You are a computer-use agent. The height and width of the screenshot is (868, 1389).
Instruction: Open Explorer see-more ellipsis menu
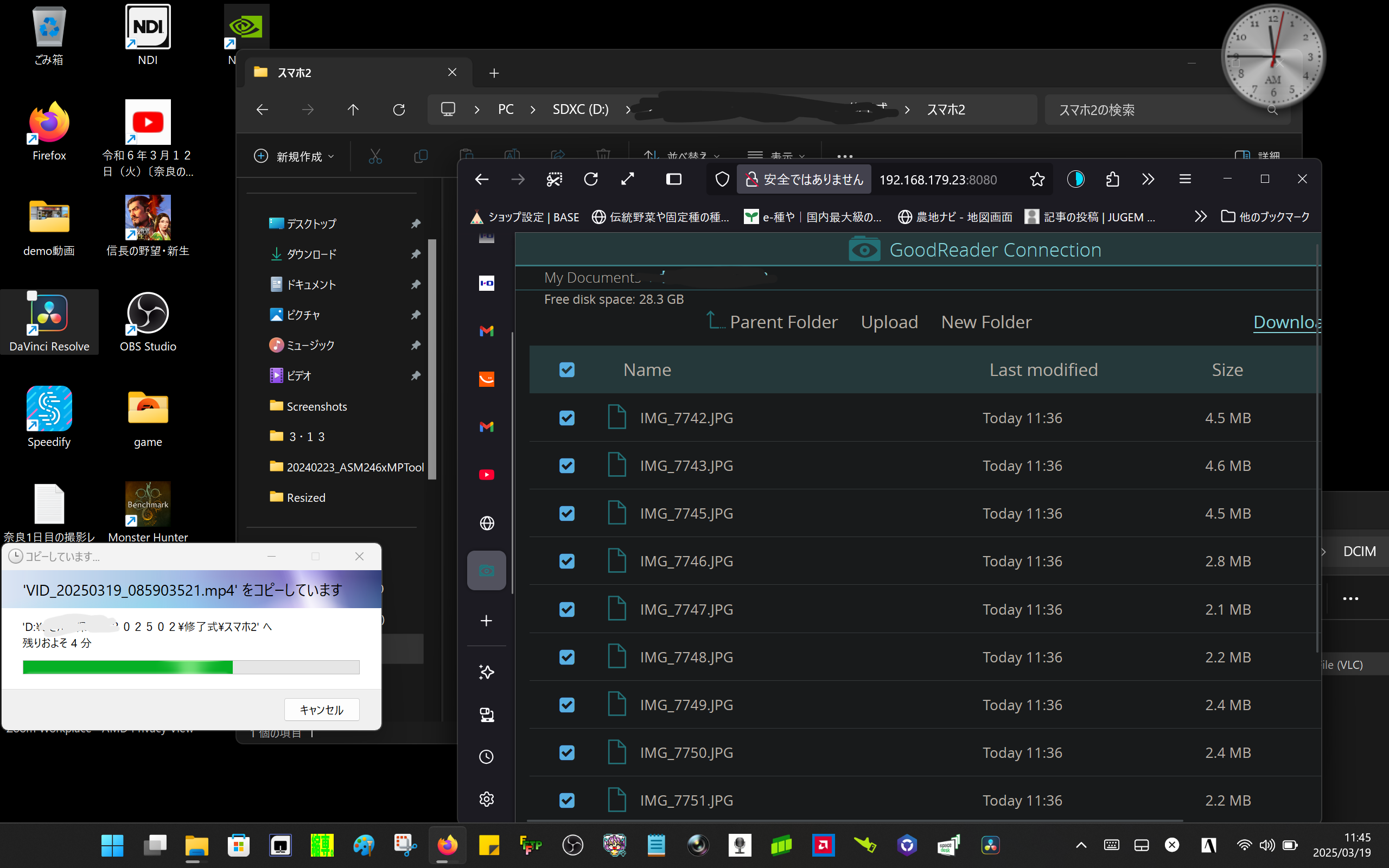845,156
